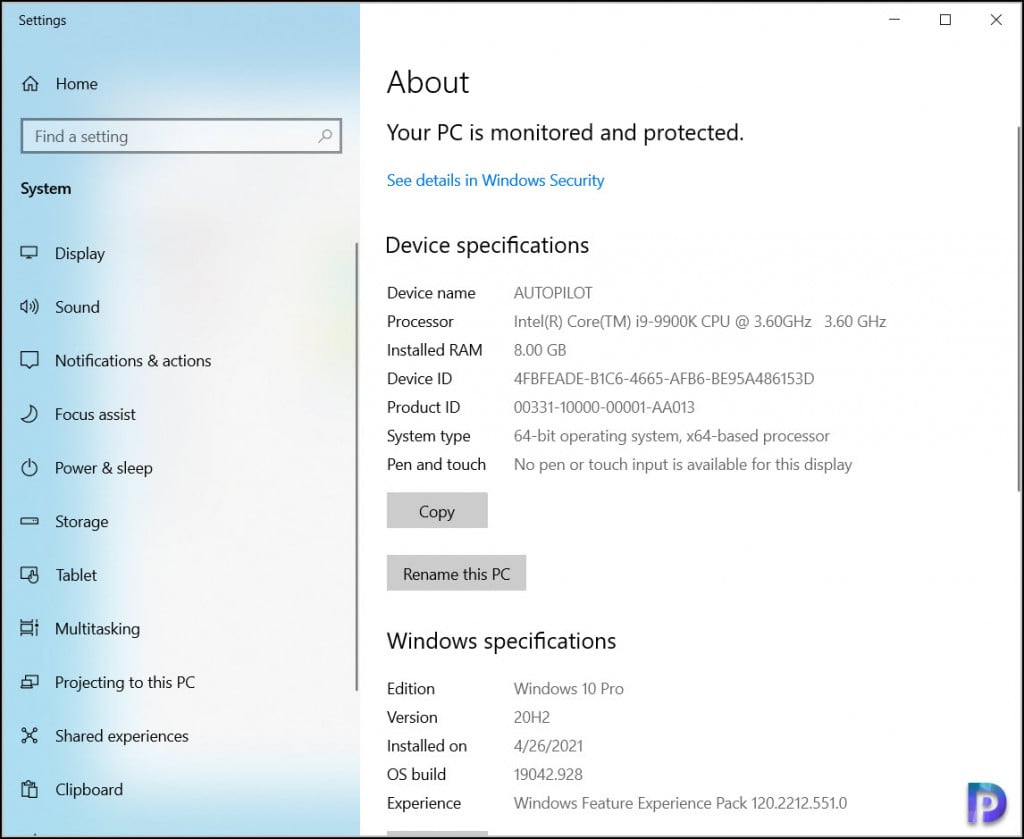Click Rename this PC
The width and height of the screenshot is (1024, 839).
pyautogui.click(x=456, y=573)
